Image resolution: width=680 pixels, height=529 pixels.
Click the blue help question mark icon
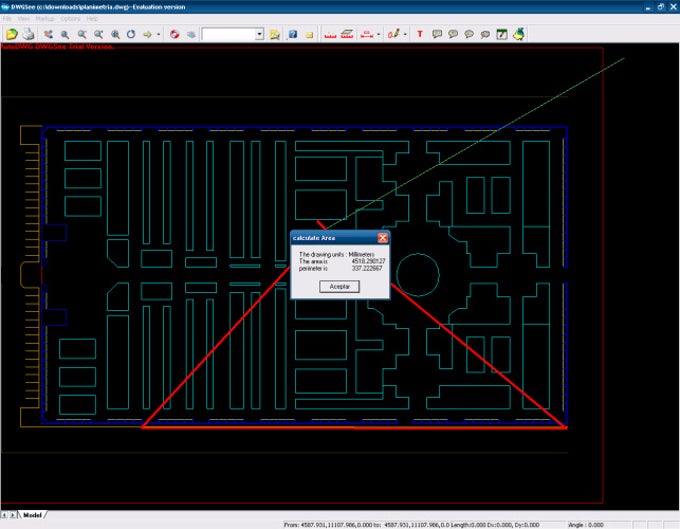click(293, 34)
